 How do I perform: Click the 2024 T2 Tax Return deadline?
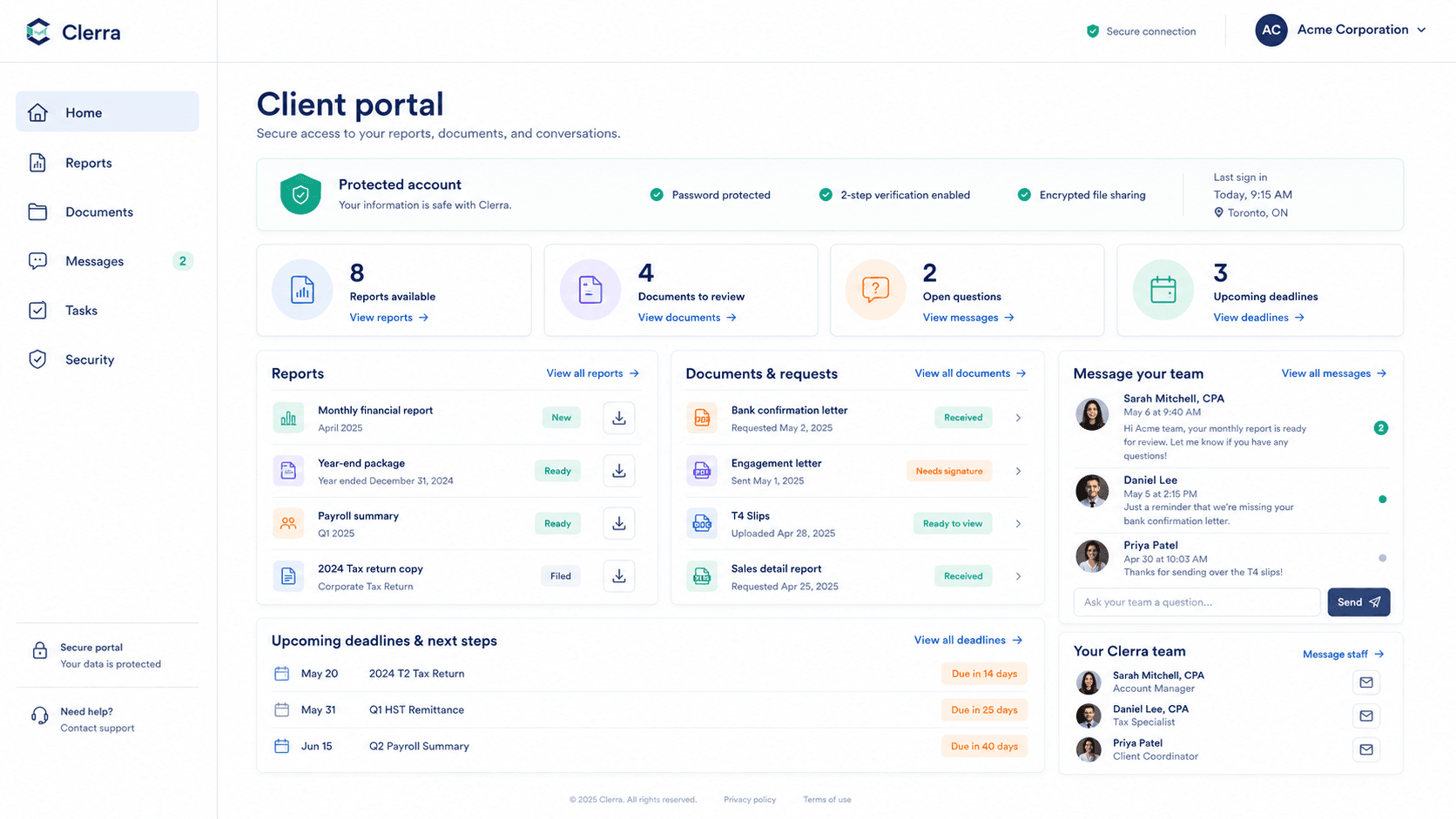tap(416, 674)
